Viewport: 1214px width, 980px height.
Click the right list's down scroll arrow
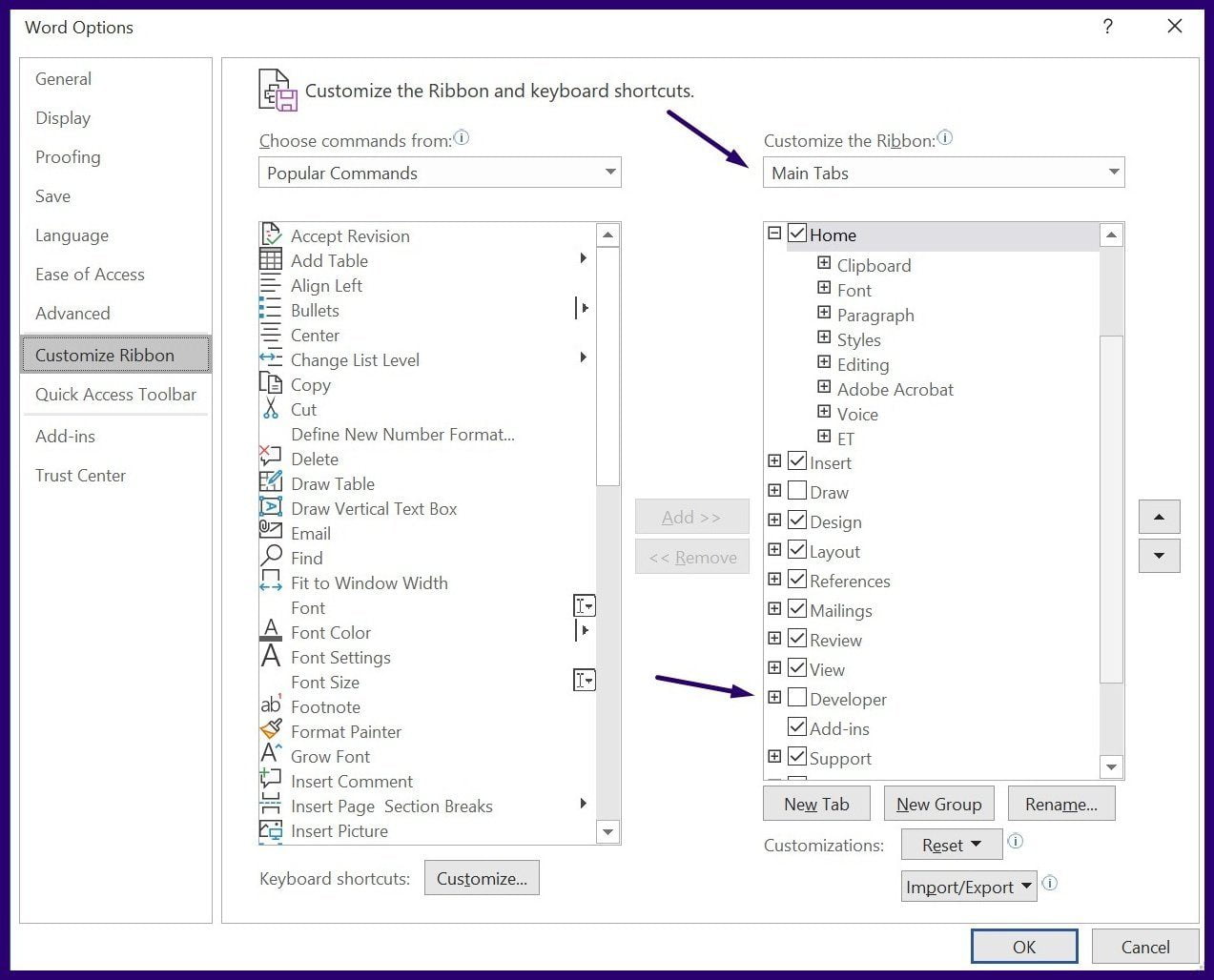tap(1111, 766)
